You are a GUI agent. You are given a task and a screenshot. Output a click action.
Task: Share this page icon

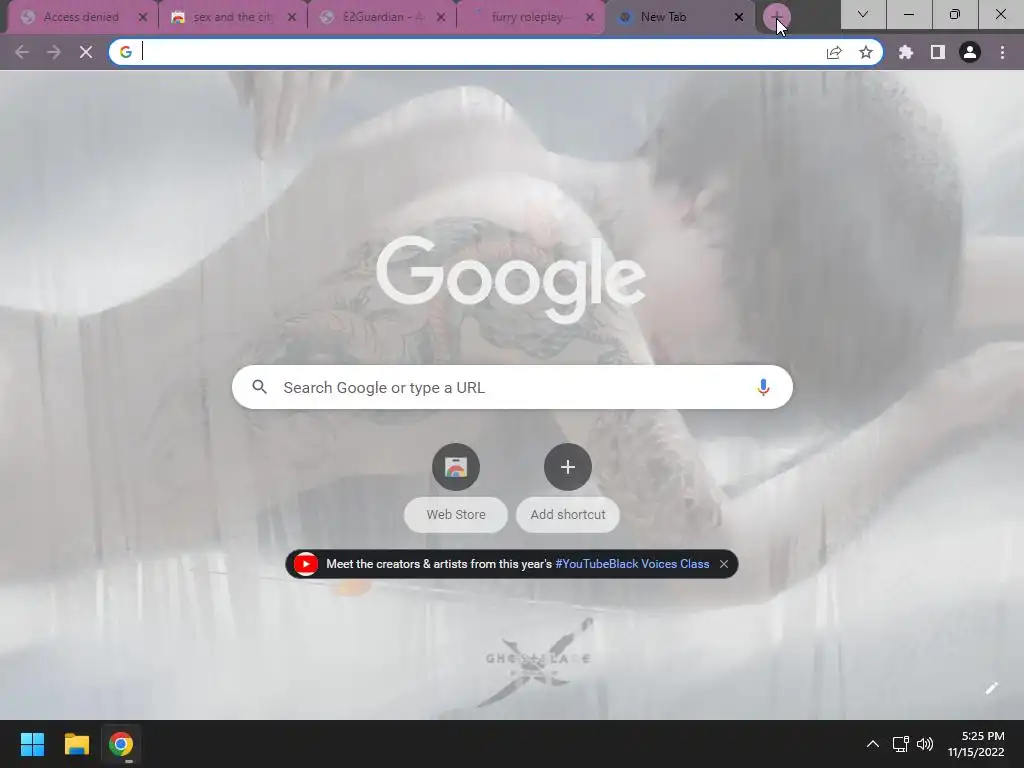click(834, 52)
